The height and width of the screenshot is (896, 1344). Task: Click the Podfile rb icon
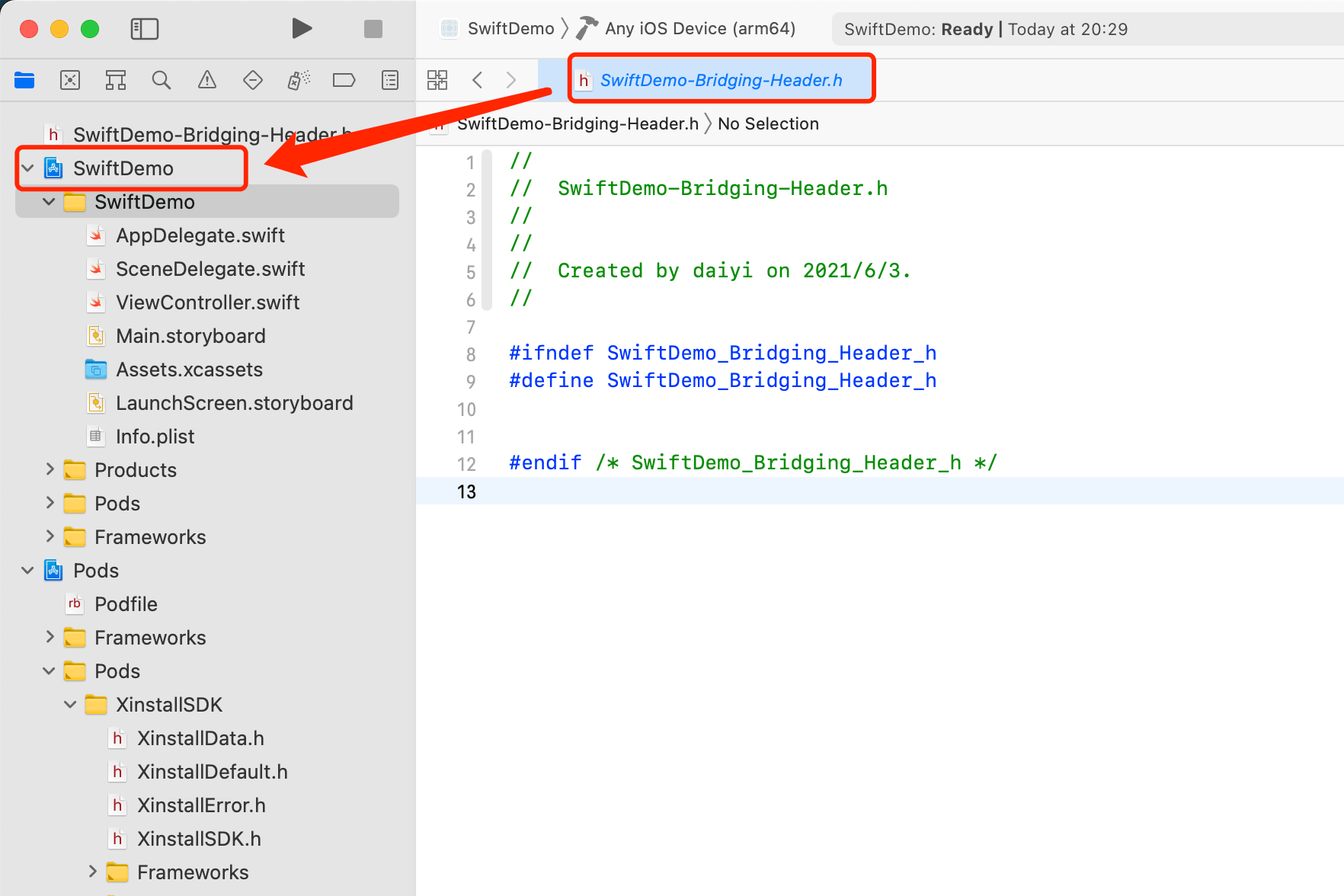(x=75, y=604)
